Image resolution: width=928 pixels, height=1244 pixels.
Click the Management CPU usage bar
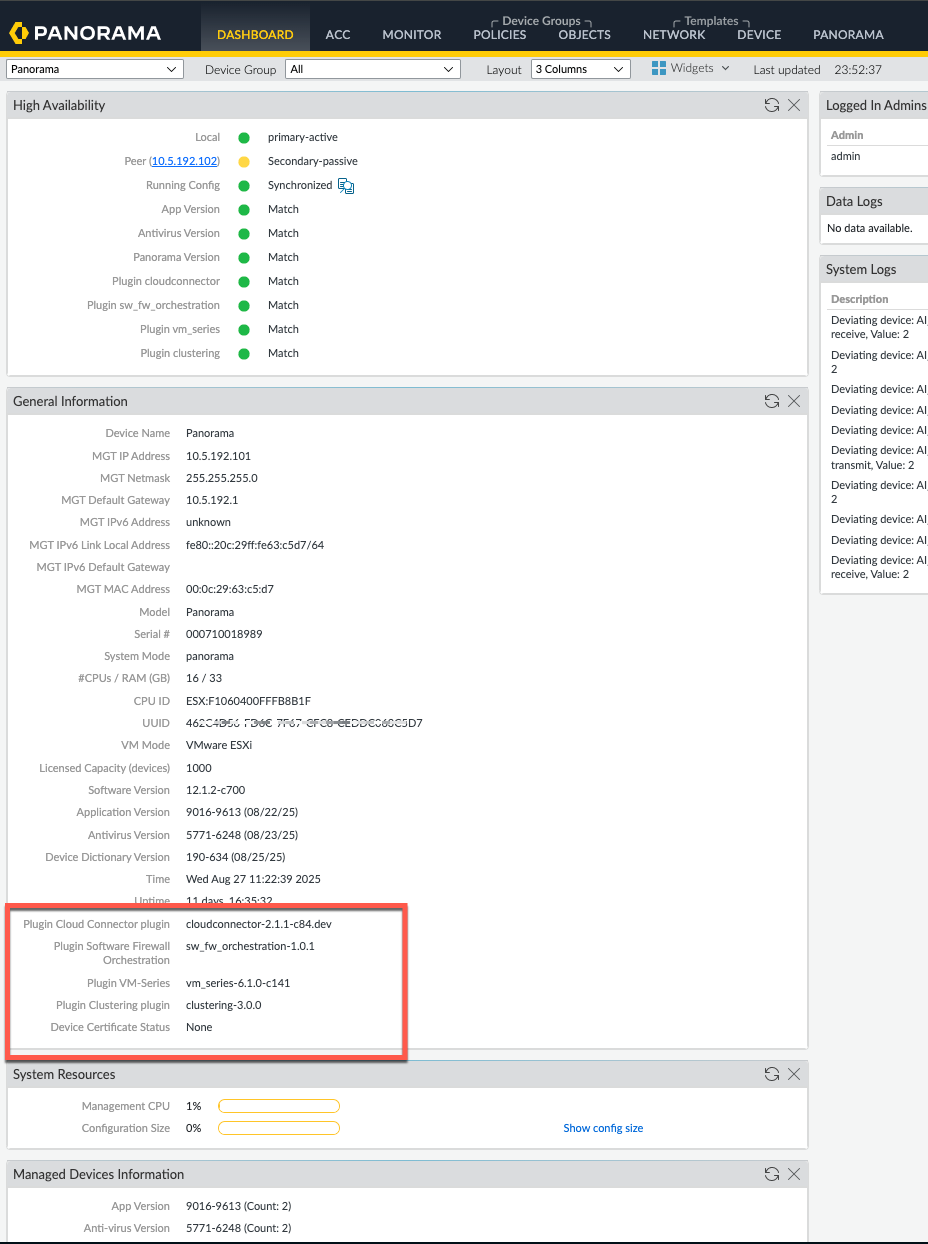(279, 1106)
